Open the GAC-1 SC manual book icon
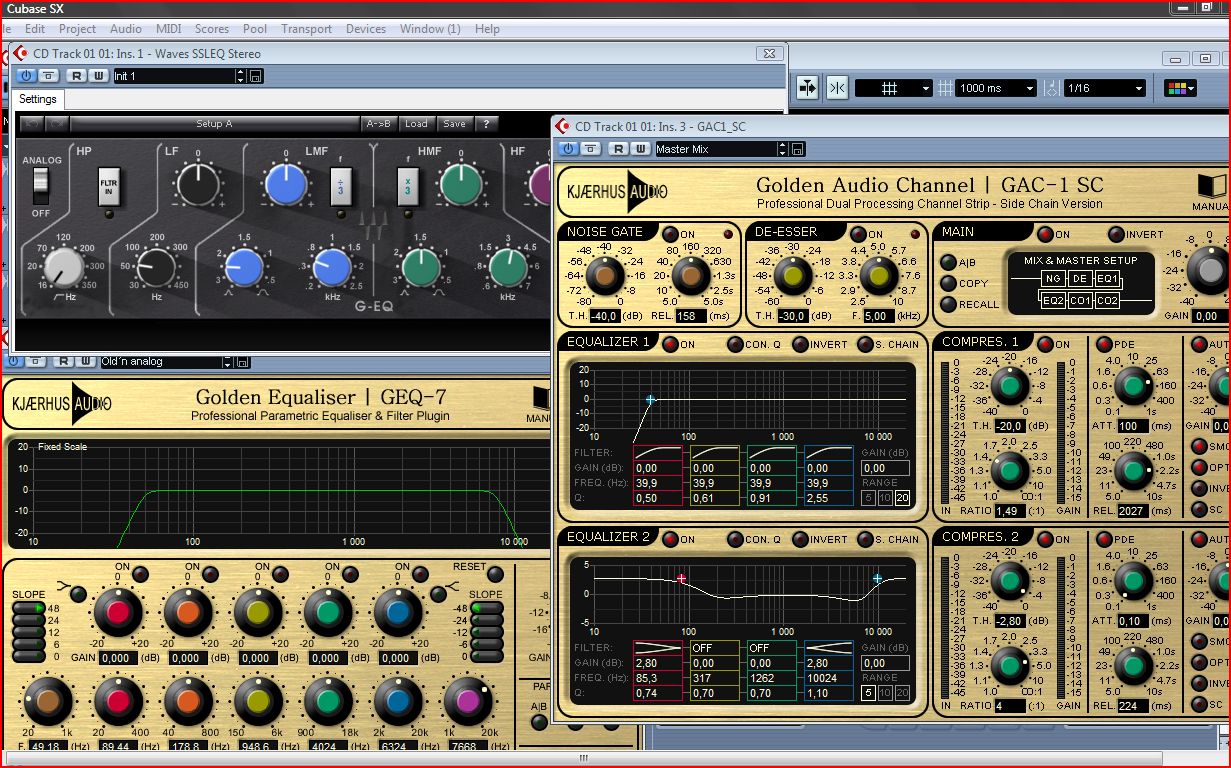Image resolution: width=1231 pixels, height=768 pixels. [1211, 187]
